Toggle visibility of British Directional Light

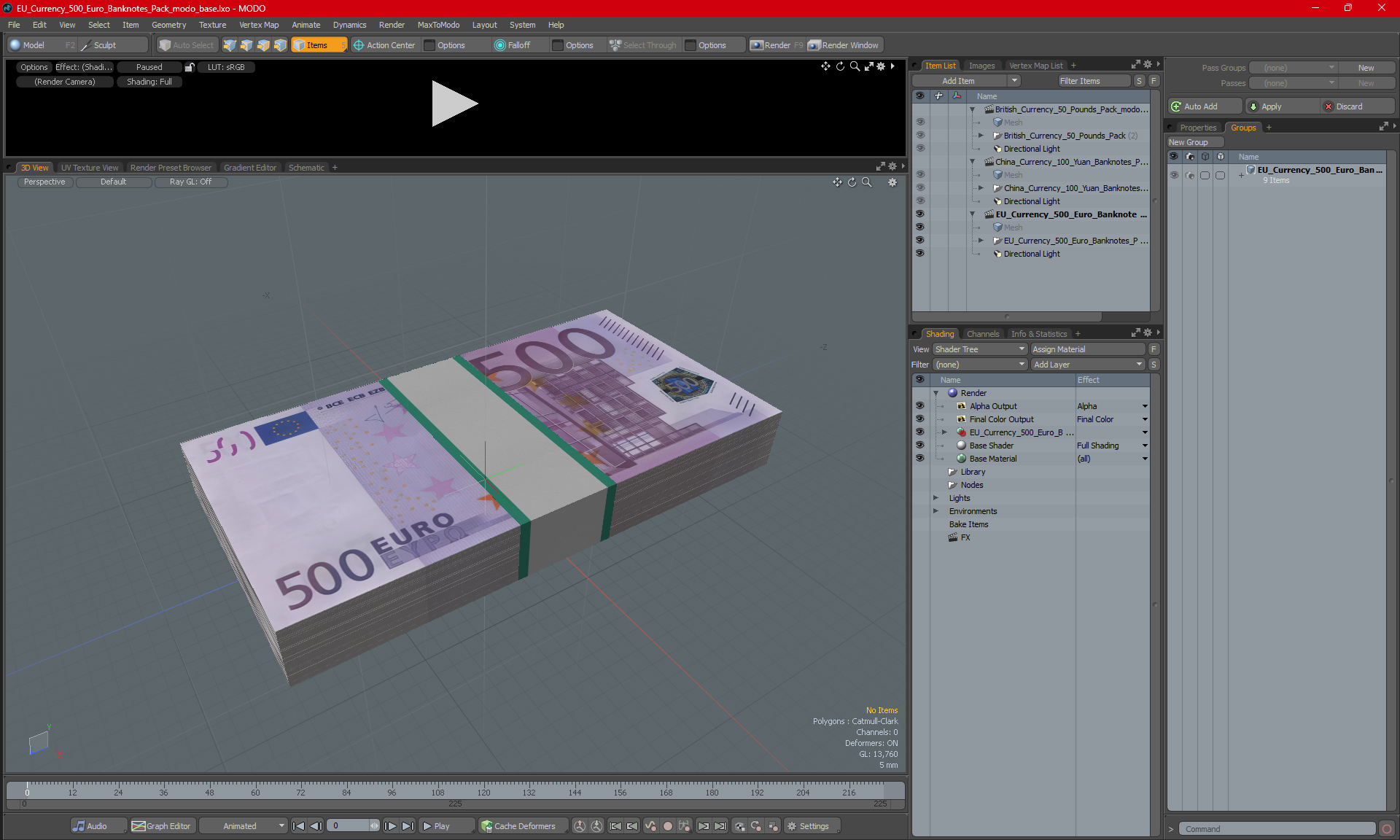tap(919, 149)
